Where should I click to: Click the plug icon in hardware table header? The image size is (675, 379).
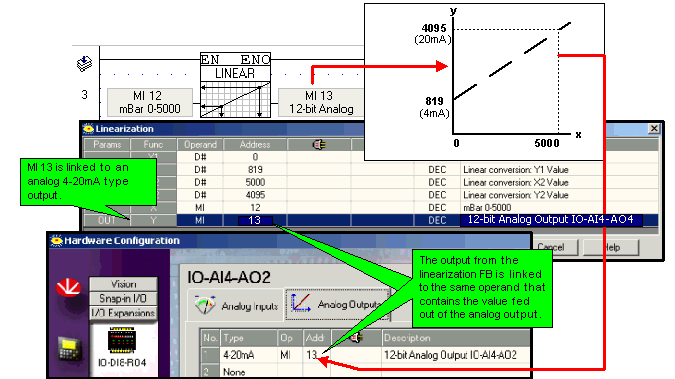click(356, 338)
